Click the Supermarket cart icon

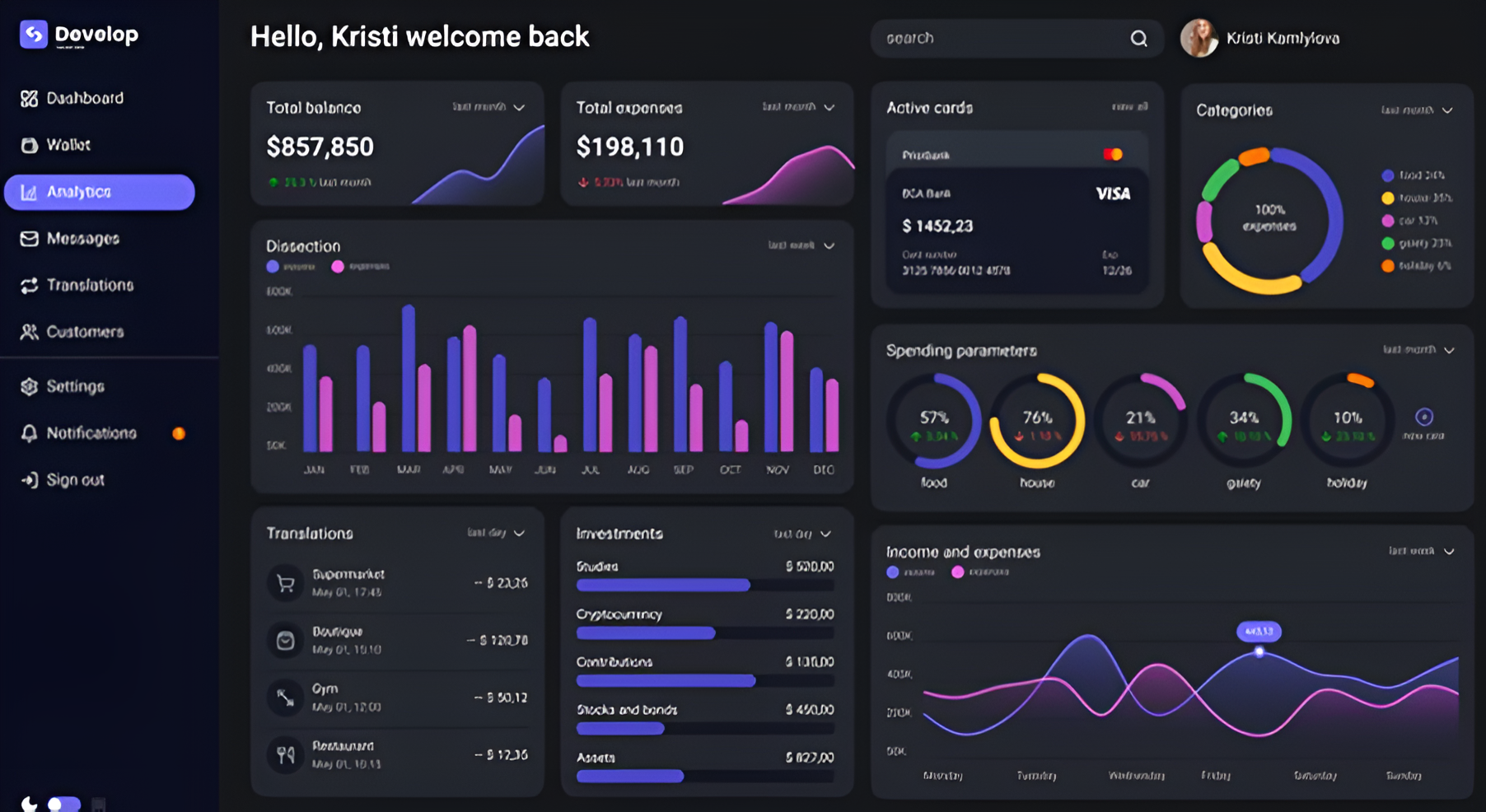286,583
